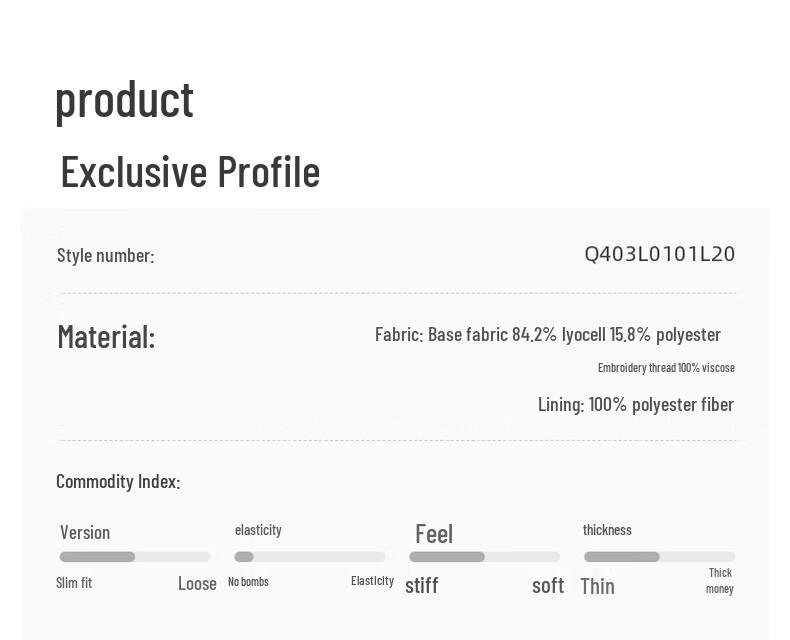This screenshot has width=790, height=640.
Task: Click the elasticity slider bar
Action: point(310,557)
